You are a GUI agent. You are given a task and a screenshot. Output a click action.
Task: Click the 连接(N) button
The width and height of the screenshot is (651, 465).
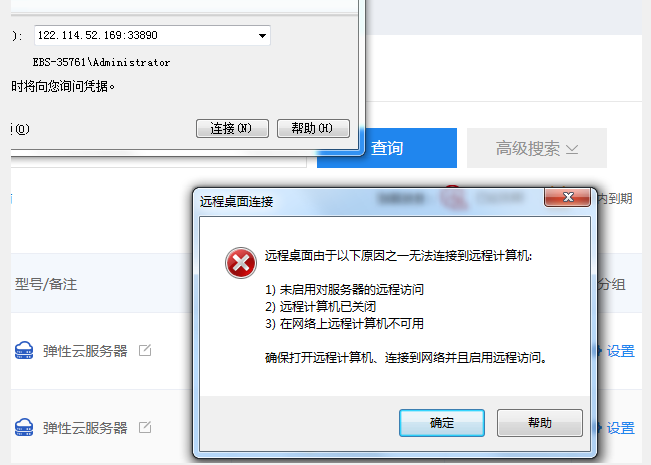(232, 128)
